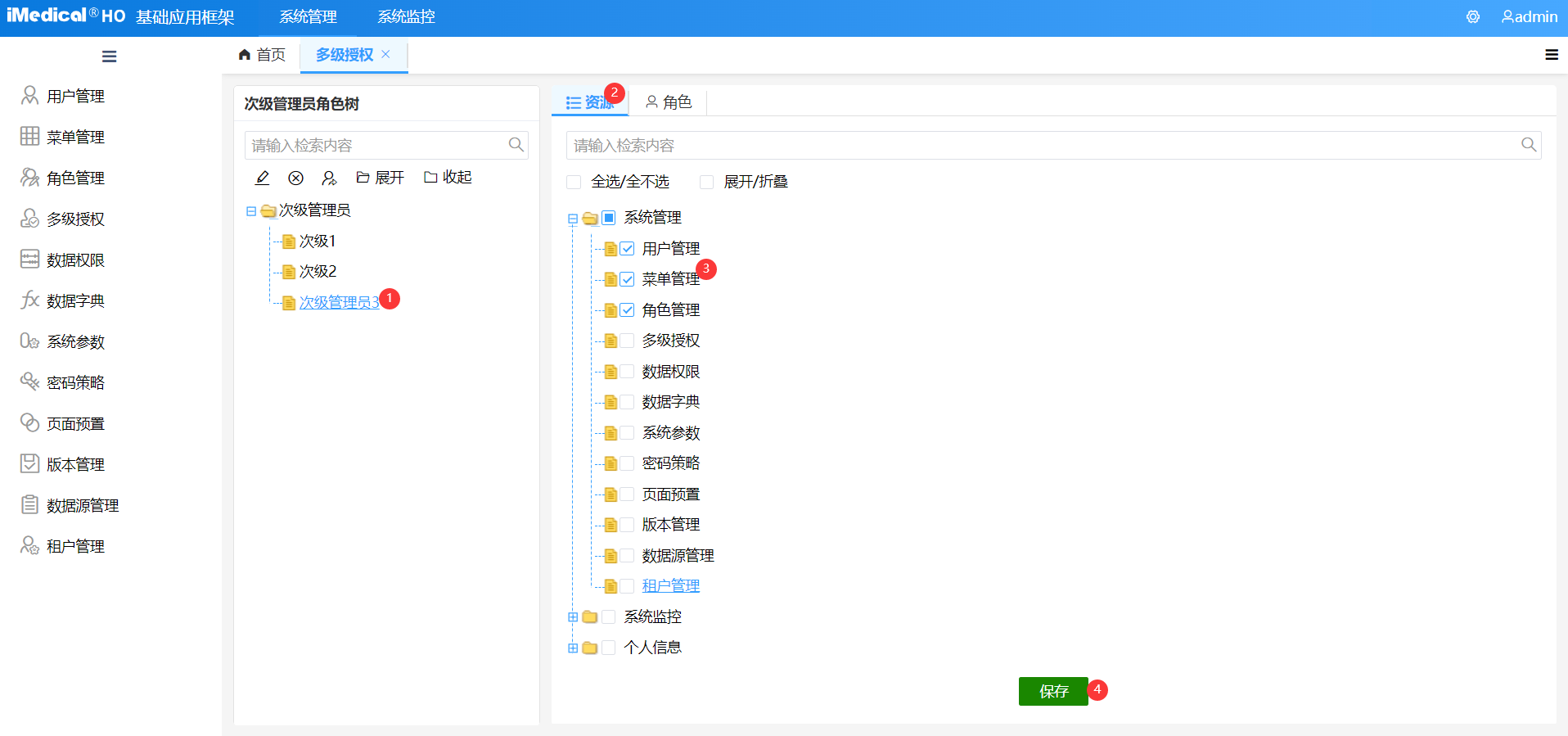
Task: Expand the 系统监控 resource node
Action: [x=573, y=617]
